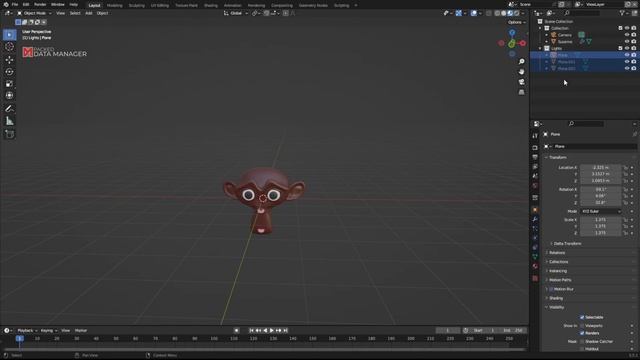Hide Camera in viewport via eye
This screenshot has height=360, width=640.
click(627, 35)
